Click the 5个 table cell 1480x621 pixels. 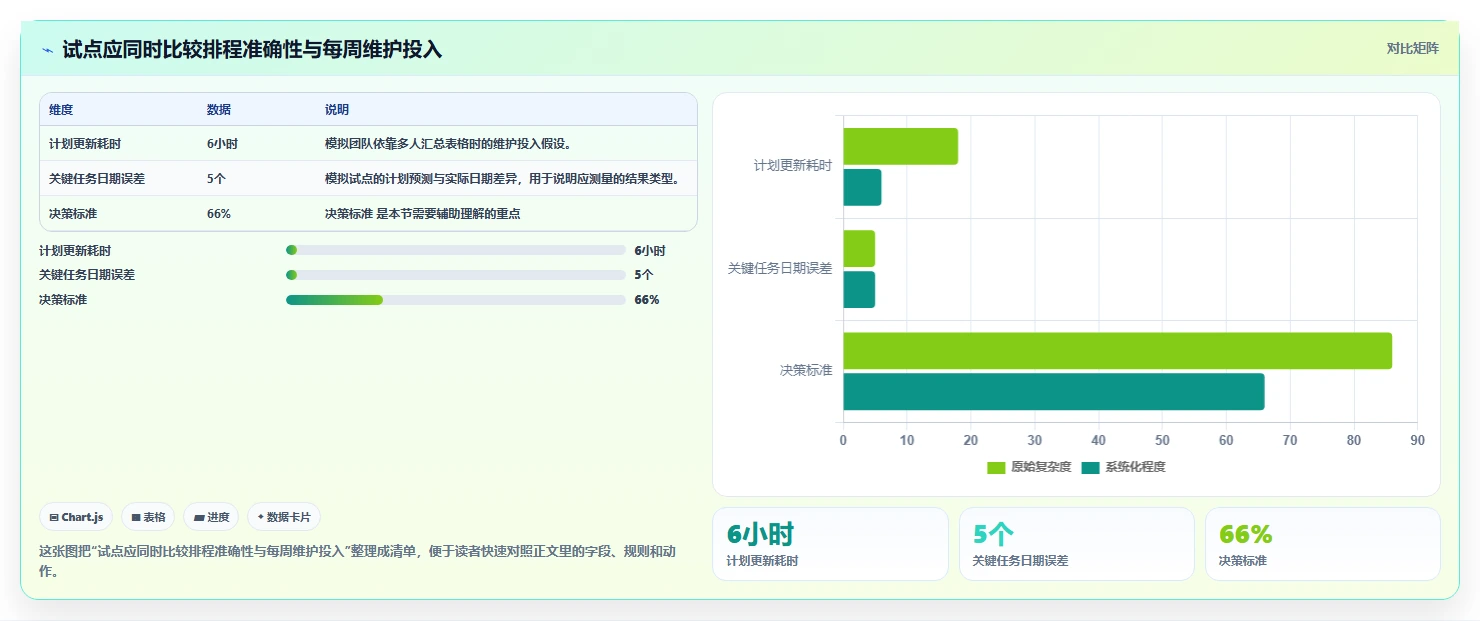click(218, 179)
